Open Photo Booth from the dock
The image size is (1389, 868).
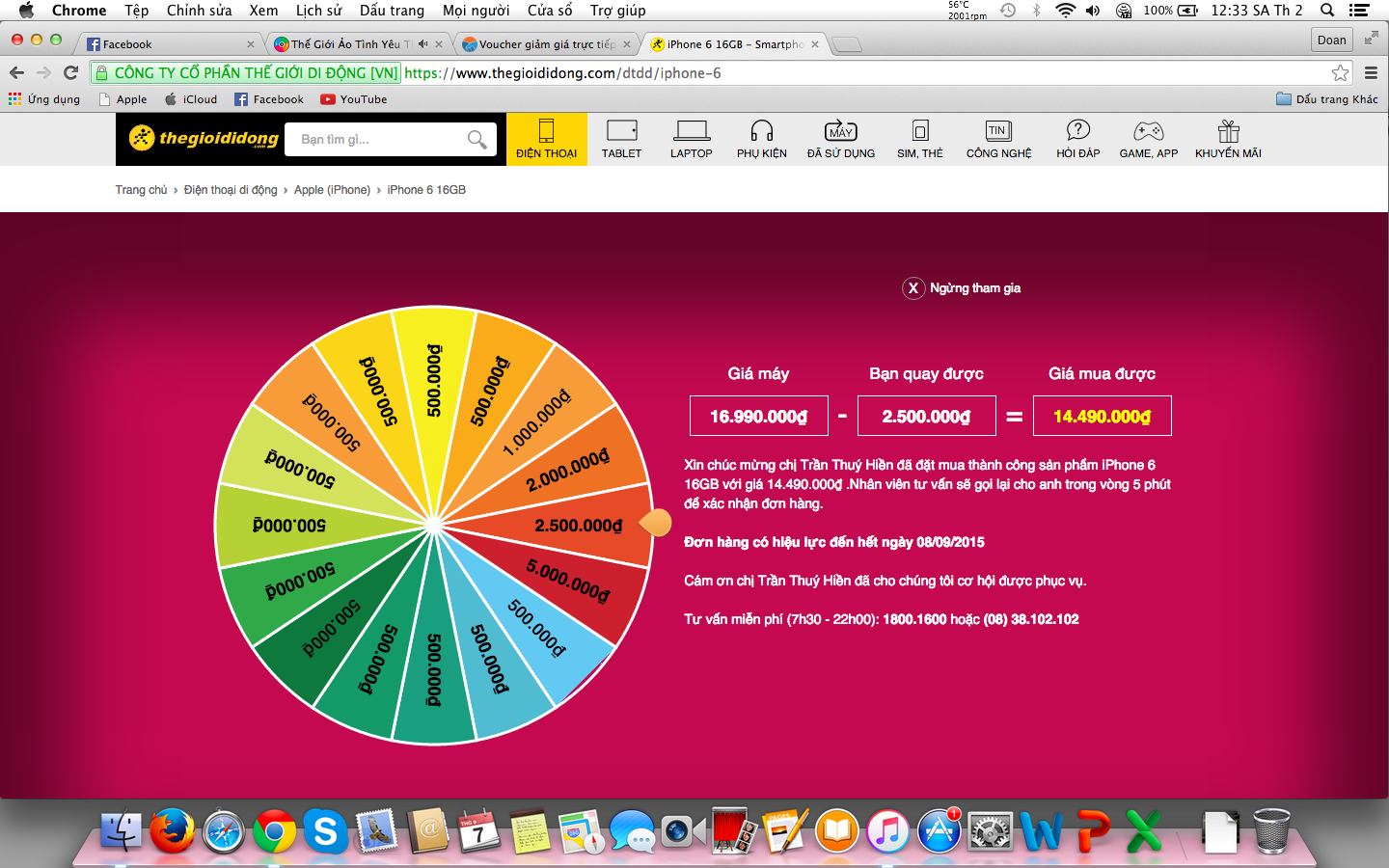click(734, 830)
